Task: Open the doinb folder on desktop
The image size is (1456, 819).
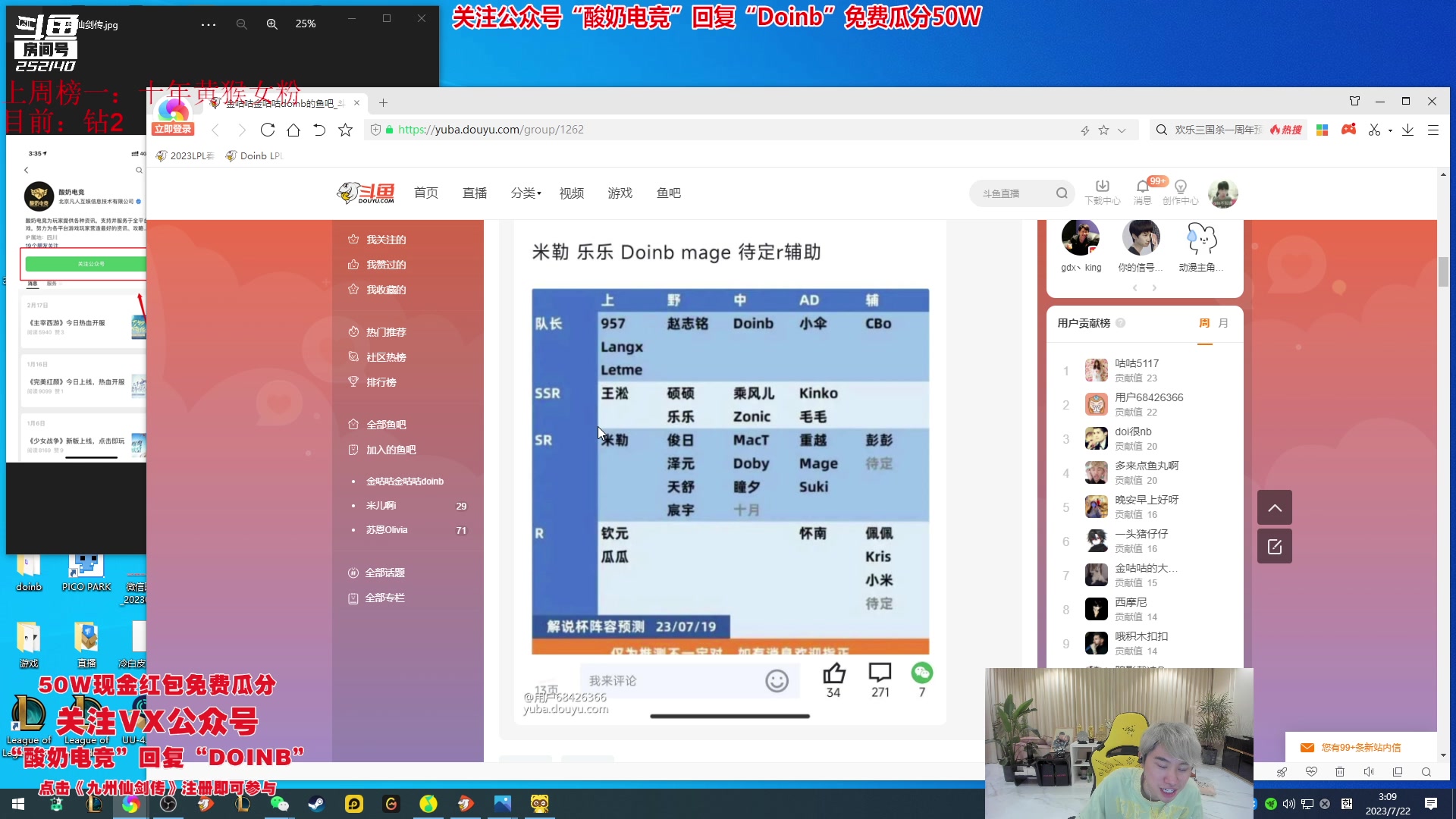Action: [x=29, y=573]
